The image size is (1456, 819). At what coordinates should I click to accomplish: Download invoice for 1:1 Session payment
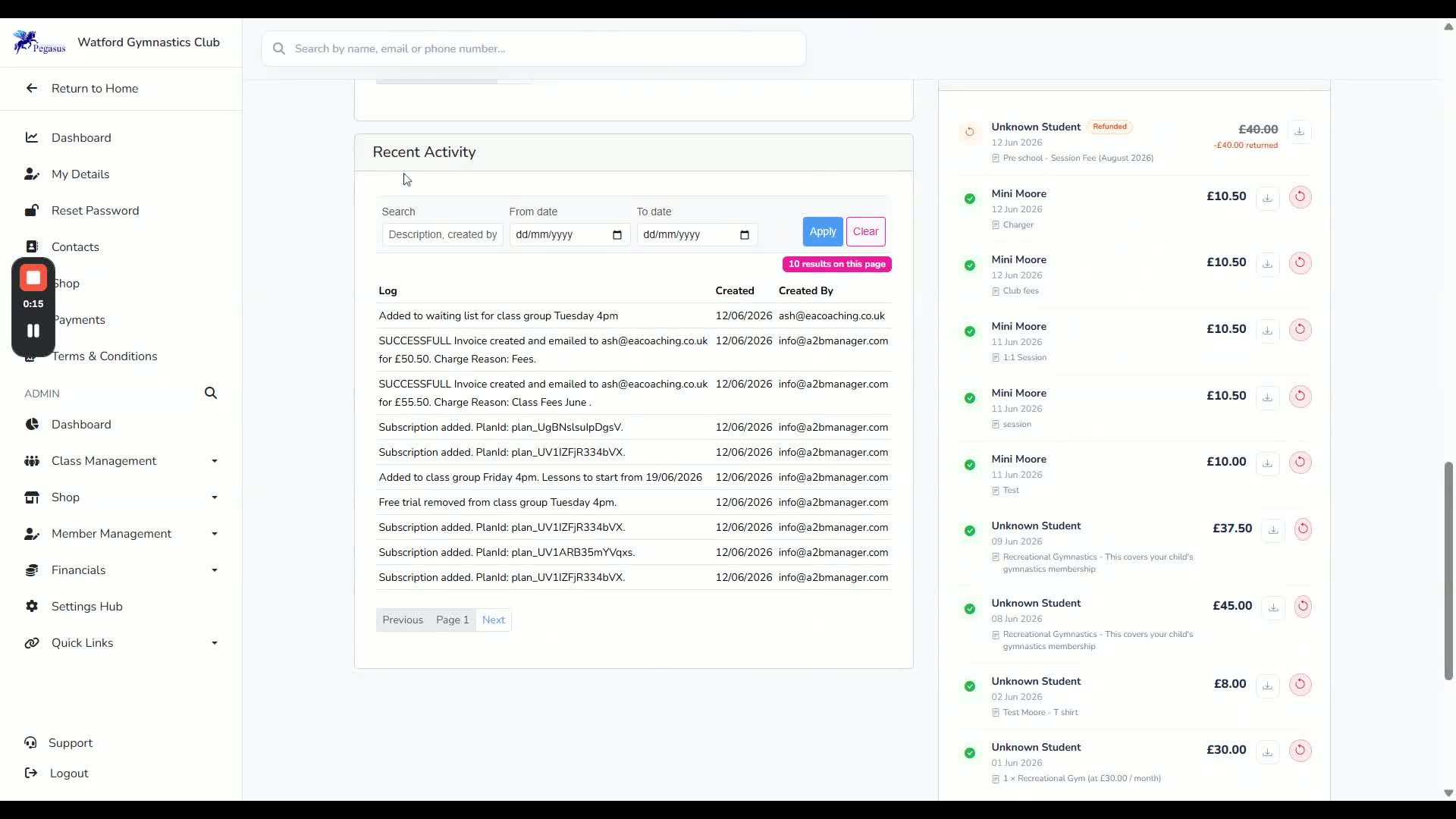click(1267, 331)
